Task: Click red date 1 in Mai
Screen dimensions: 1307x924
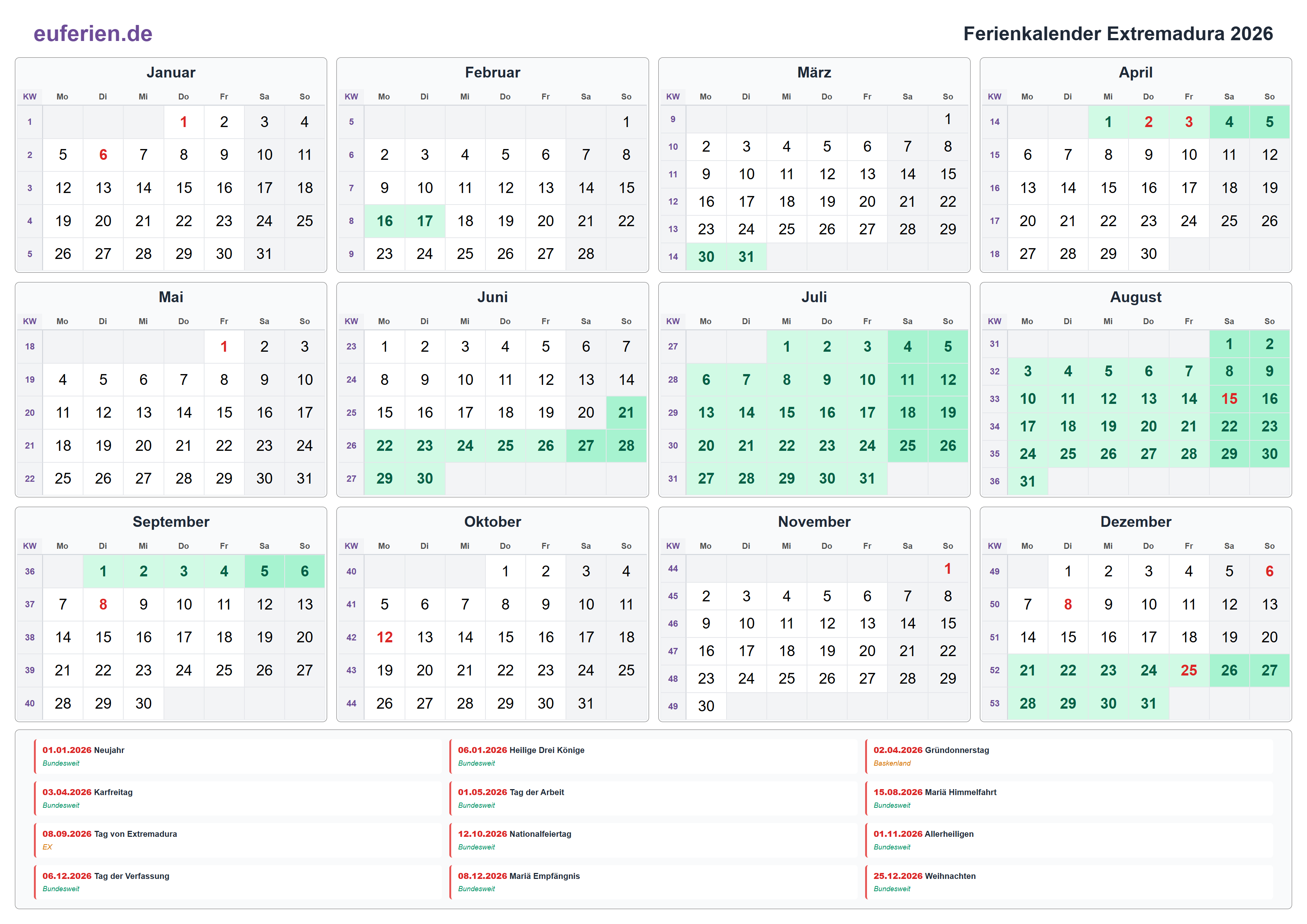Action: click(224, 347)
